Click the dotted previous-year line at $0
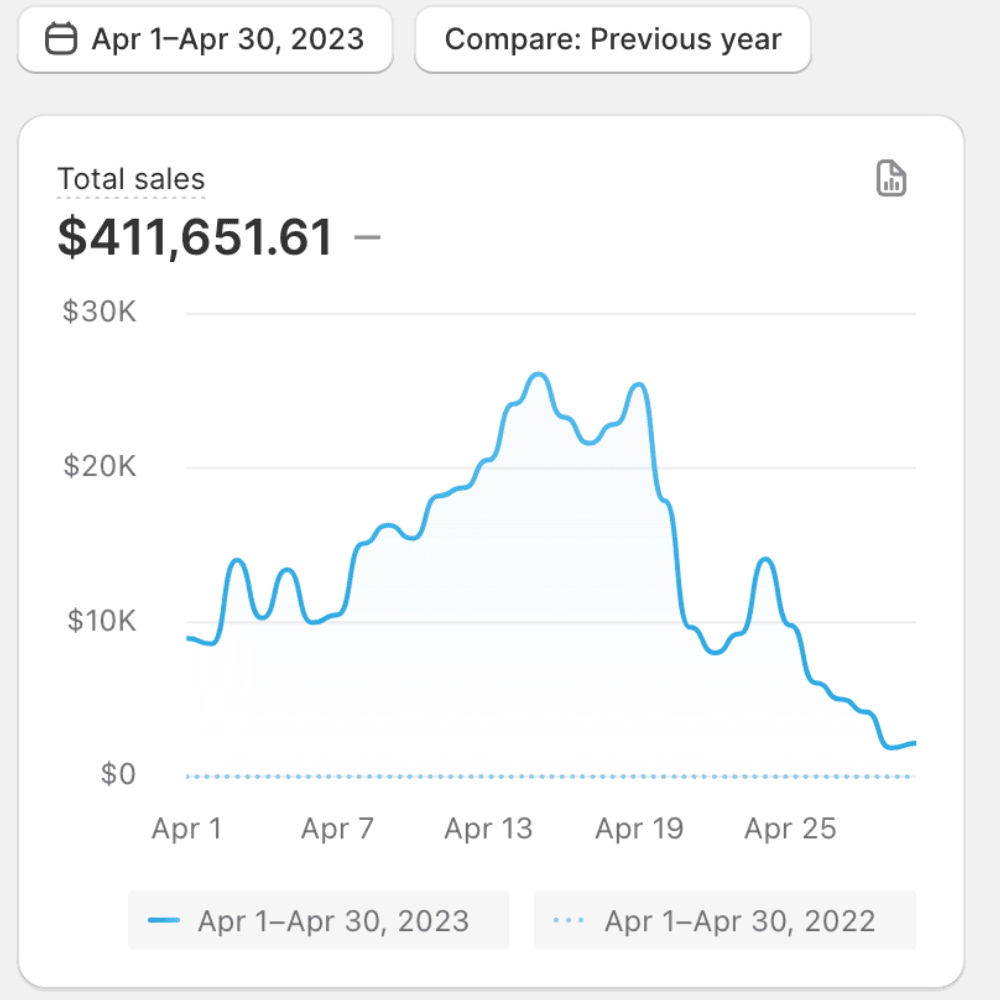This screenshot has width=1000, height=1000. [x=550, y=776]
